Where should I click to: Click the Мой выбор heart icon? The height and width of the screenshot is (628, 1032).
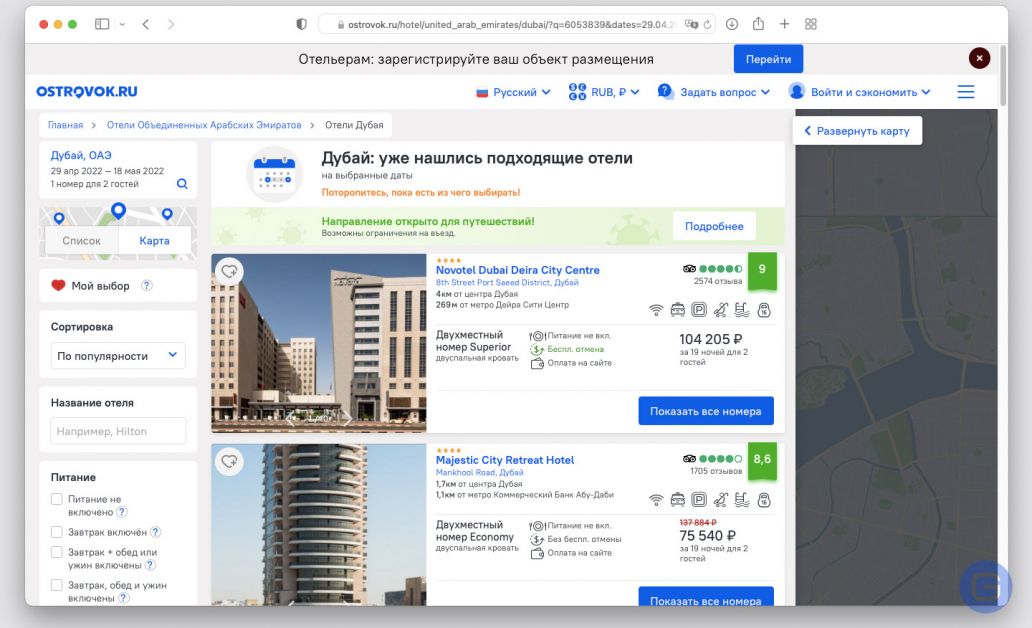(59, 286)
